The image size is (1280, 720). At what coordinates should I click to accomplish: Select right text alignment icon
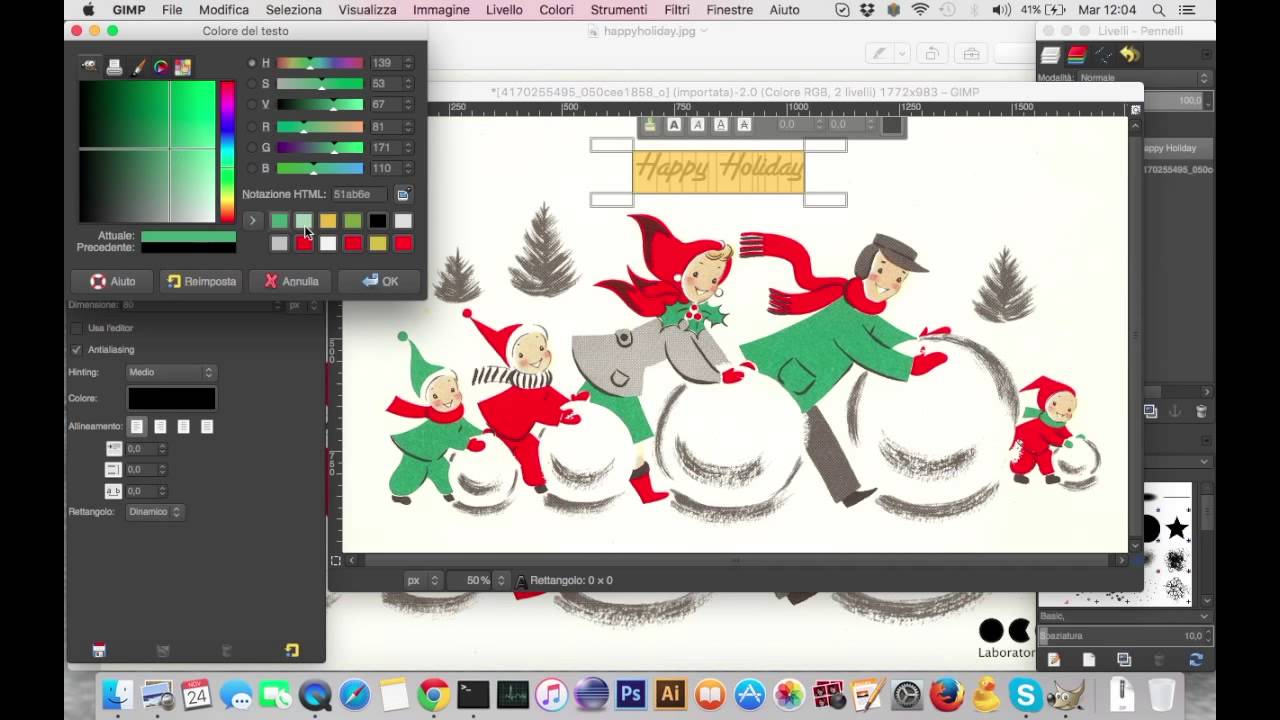184,426
